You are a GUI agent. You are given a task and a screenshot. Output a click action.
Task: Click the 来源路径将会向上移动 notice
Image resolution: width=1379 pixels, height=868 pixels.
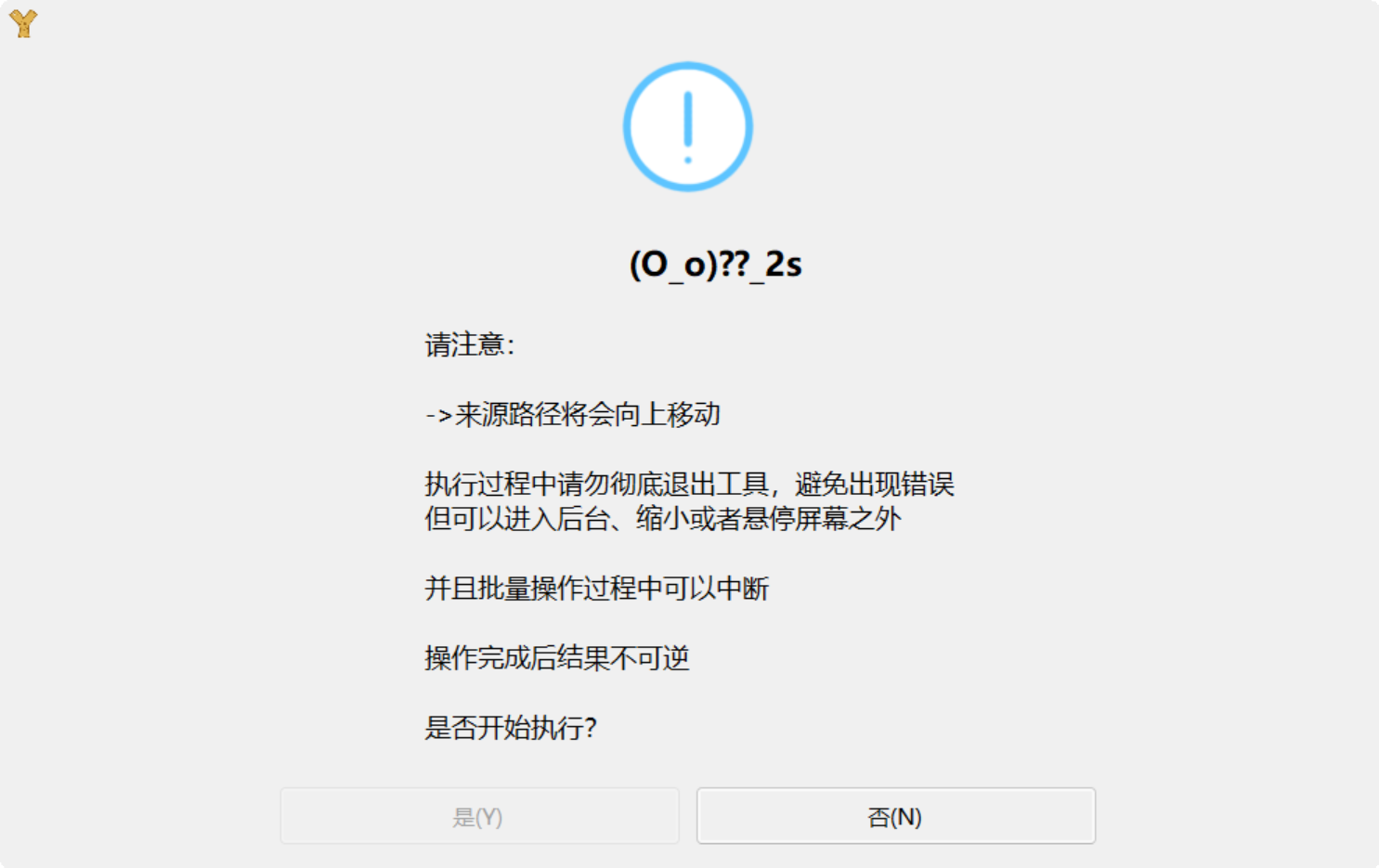[588, 414]
